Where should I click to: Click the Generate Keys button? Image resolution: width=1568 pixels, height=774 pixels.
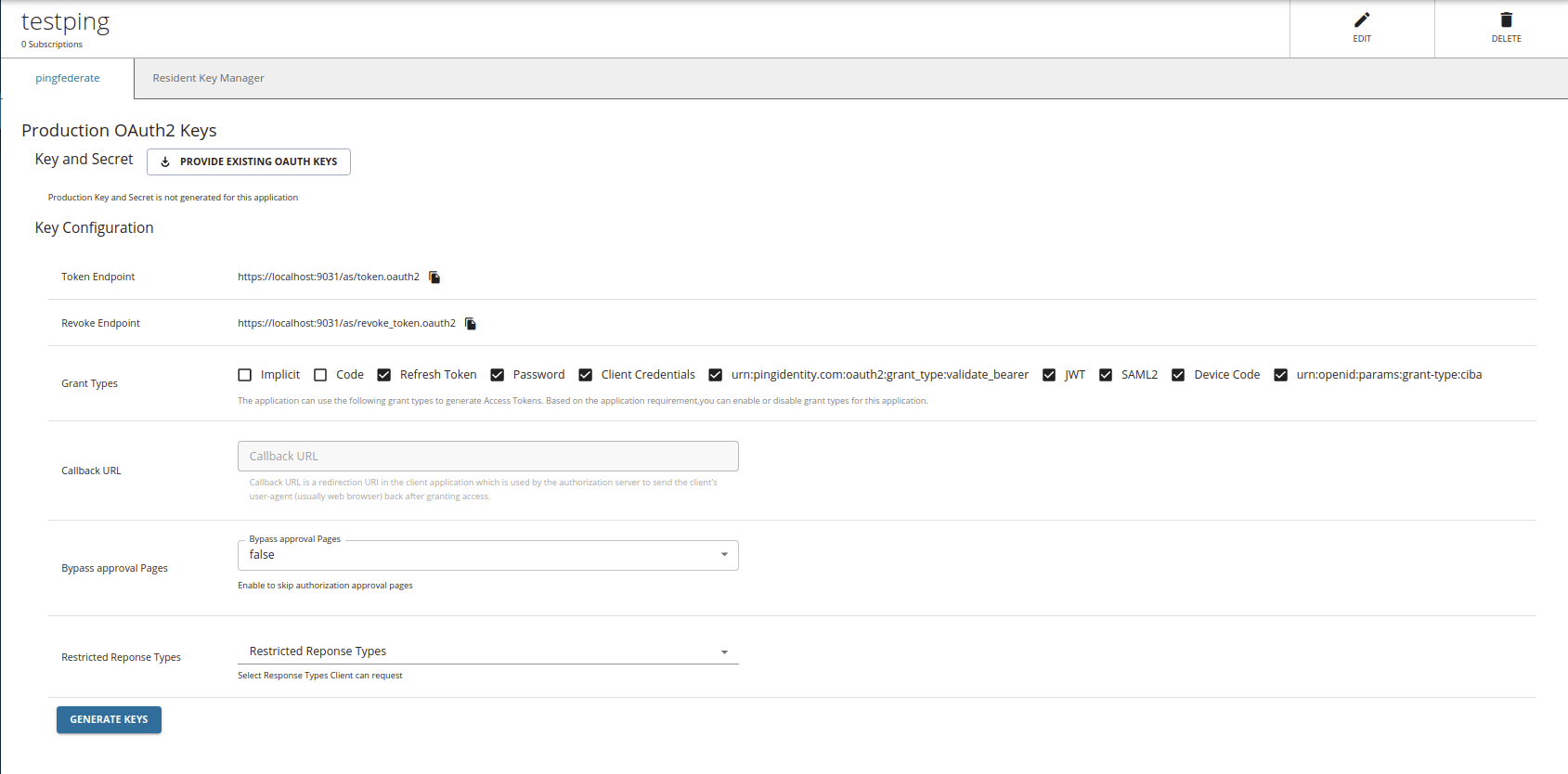tap(110, 720)
